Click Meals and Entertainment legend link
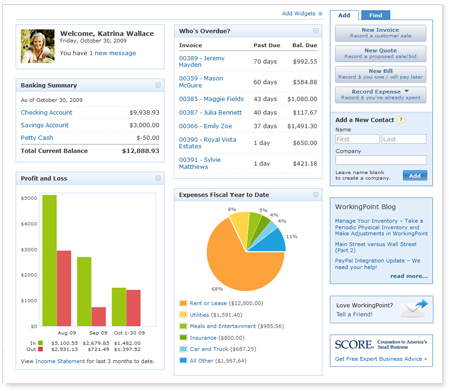The image size is (449, 391). coord(223,326)
